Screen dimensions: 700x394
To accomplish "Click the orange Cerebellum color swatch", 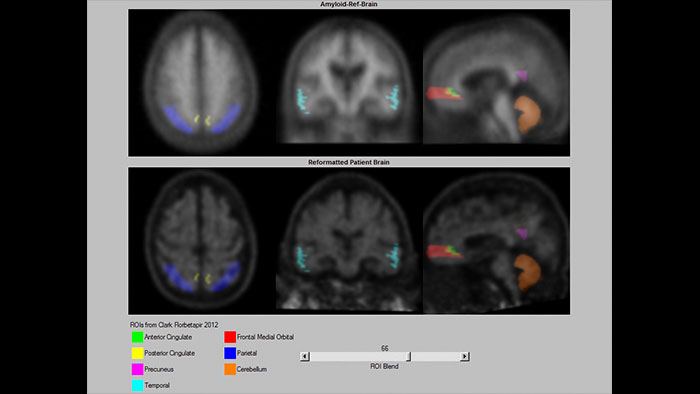I will pos(230,369).
